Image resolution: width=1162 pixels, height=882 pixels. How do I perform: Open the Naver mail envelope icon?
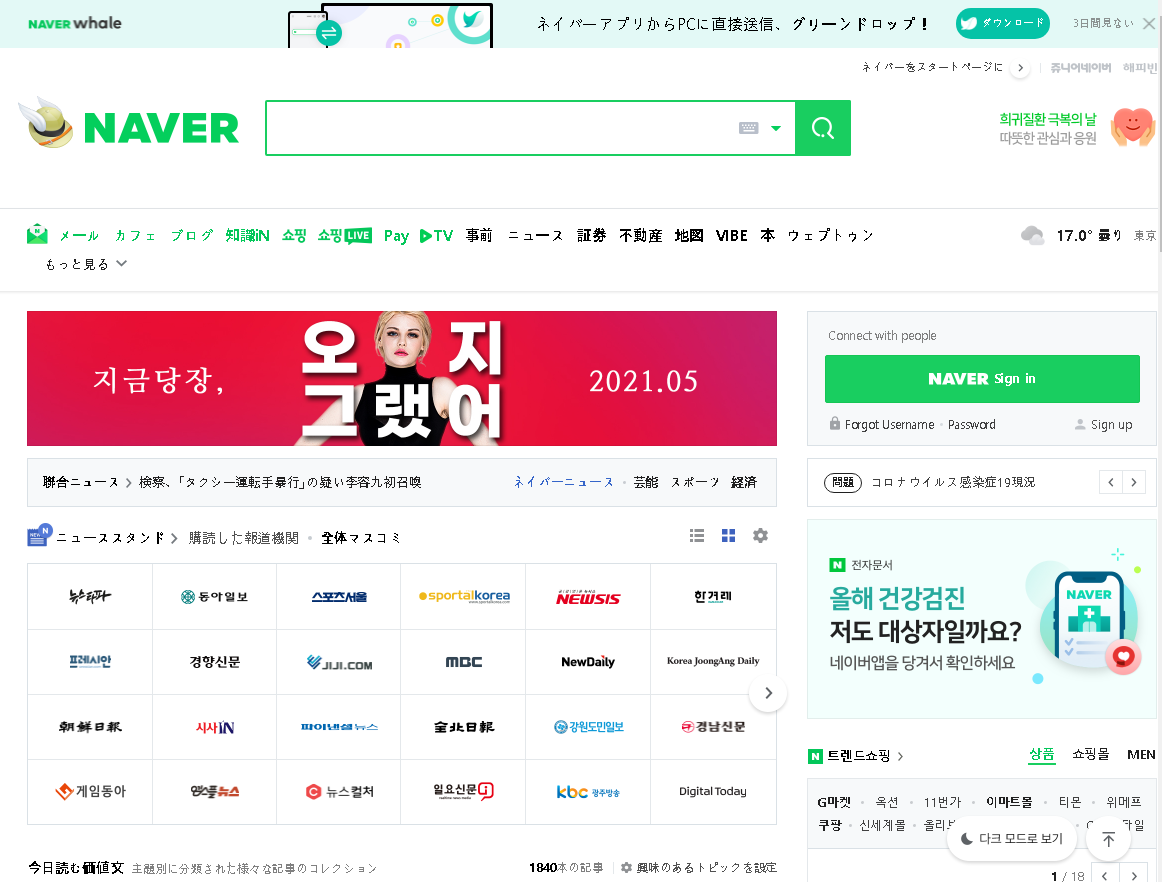[37, 235]
